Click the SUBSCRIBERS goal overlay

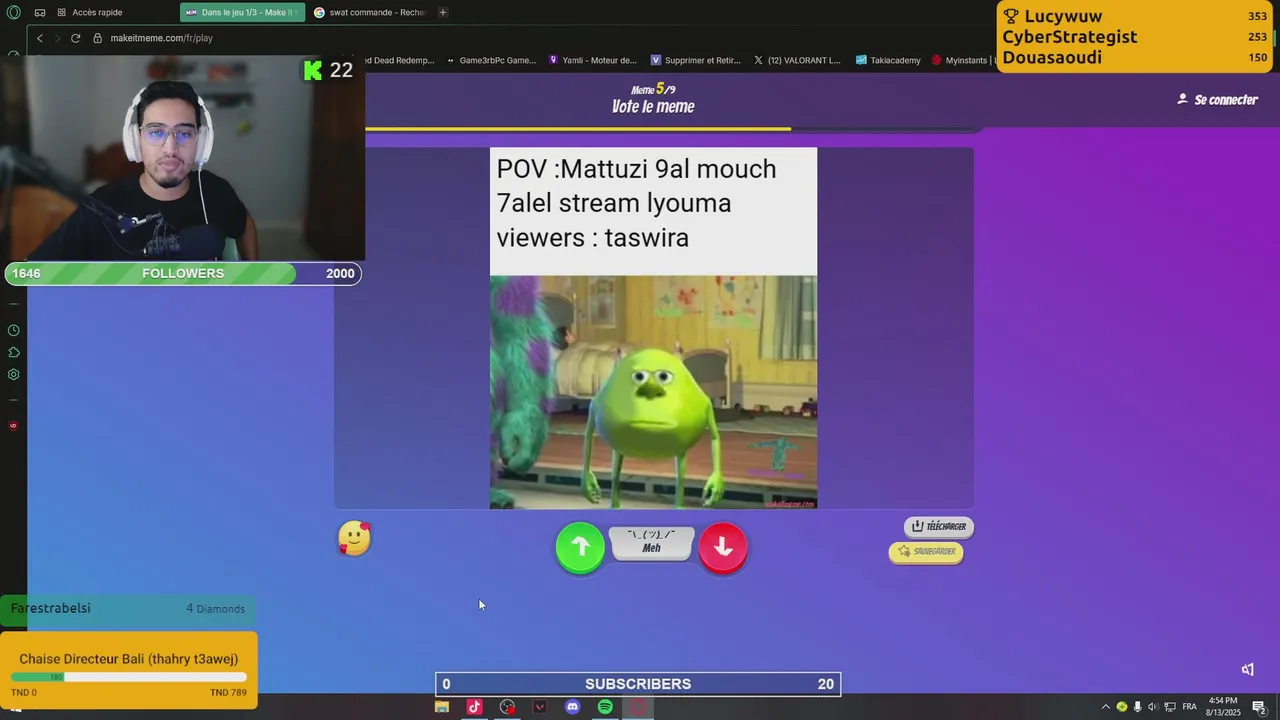[638, 684]
